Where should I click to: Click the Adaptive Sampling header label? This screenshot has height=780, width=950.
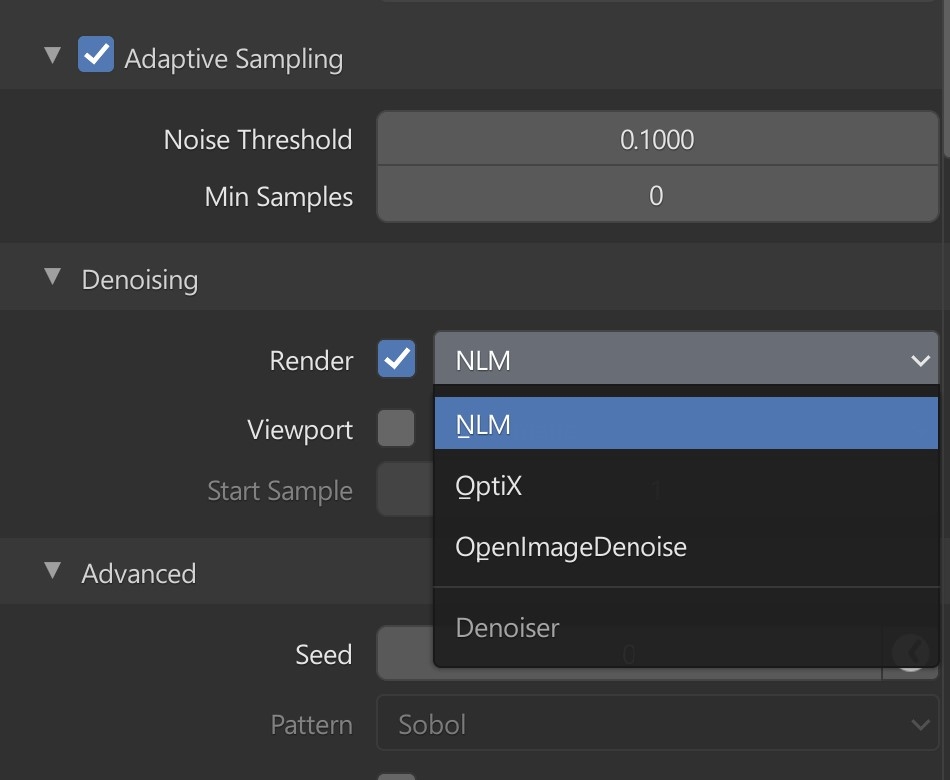tap(233, 58)
